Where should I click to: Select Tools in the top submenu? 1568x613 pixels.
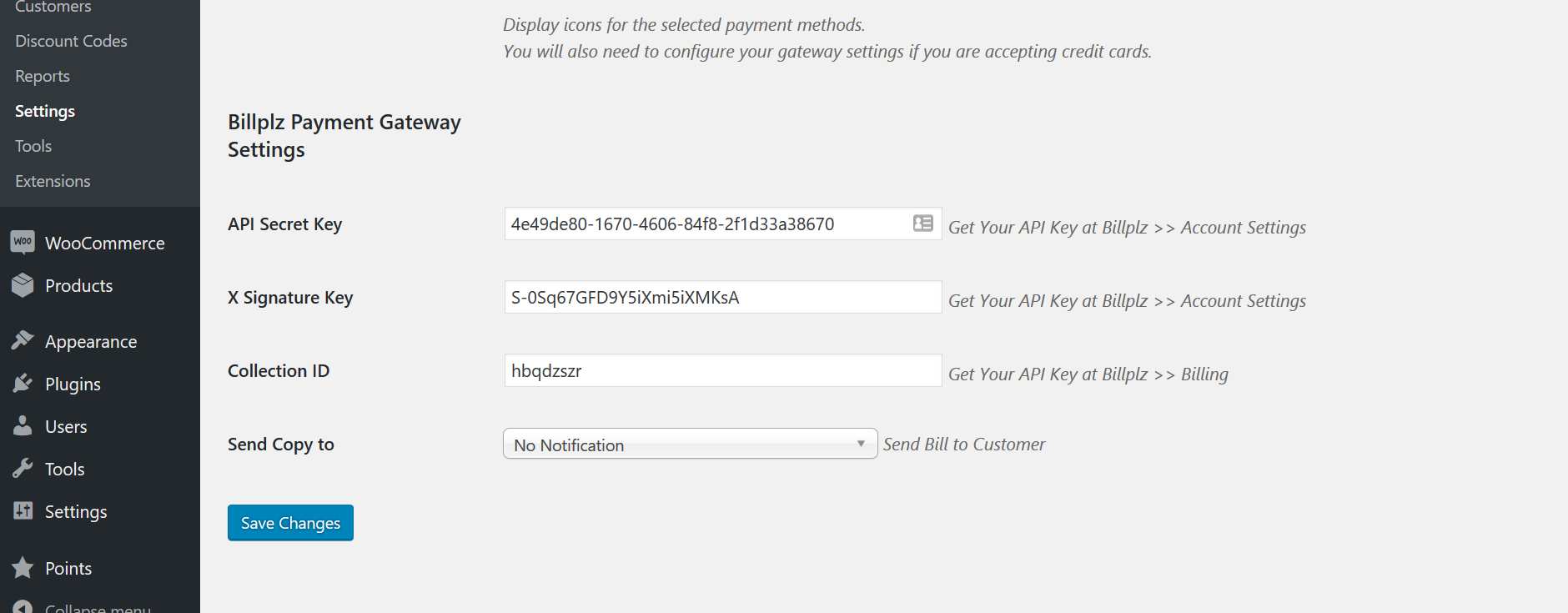click(33, 146)
